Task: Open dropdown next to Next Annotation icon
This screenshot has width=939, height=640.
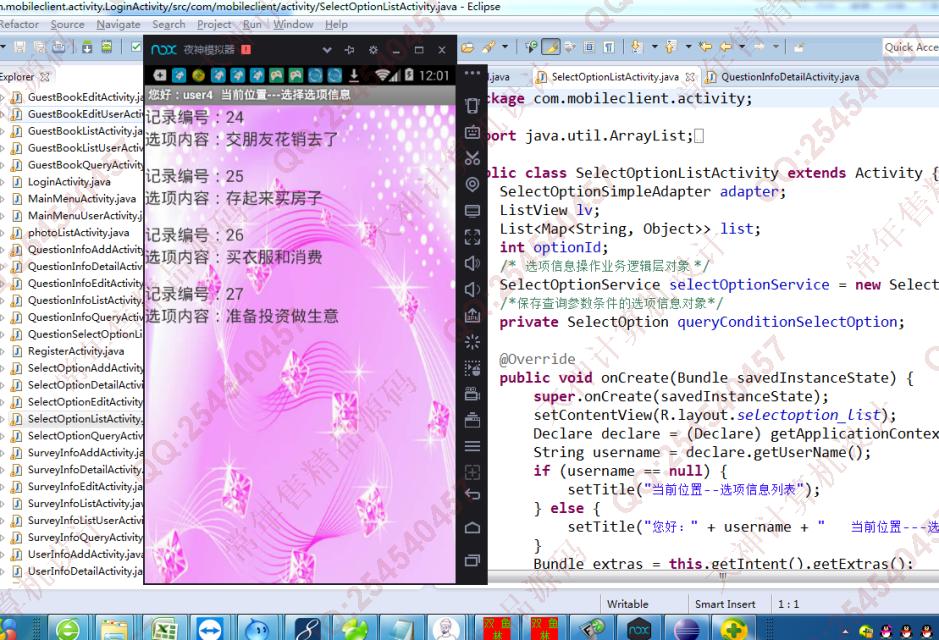Action: click(655, 47)
